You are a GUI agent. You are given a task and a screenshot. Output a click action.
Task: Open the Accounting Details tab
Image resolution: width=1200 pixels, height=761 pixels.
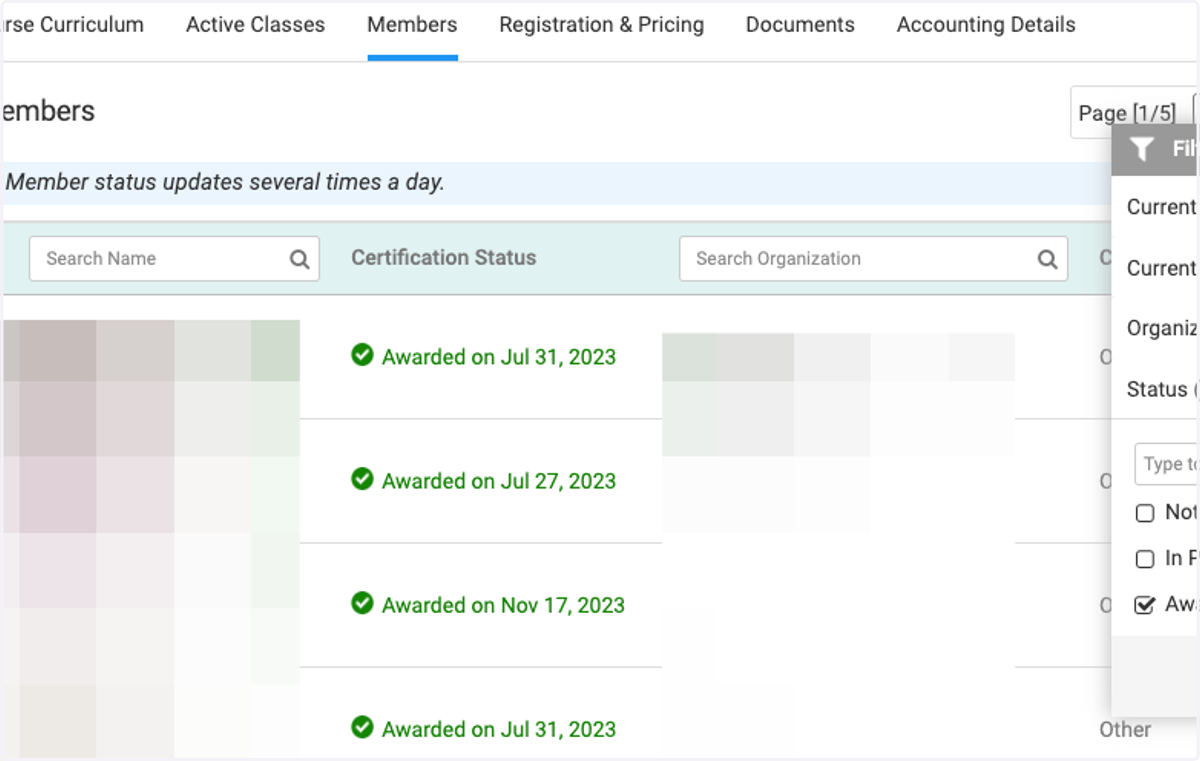pos(986,25)
